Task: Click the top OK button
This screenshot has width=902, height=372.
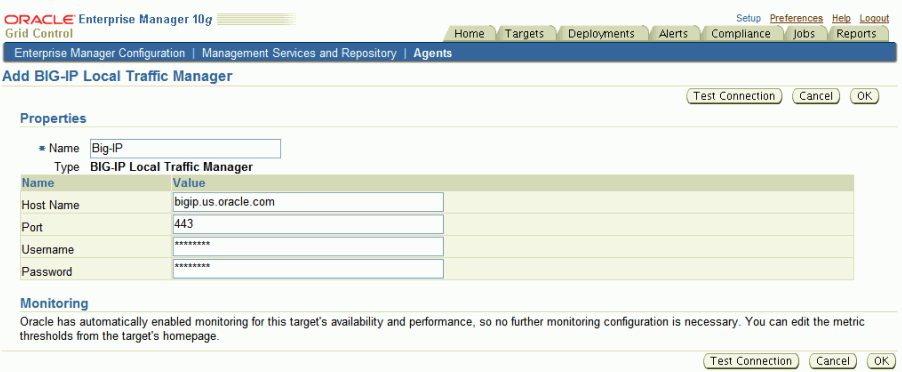Action: pyautogui.click(x=865, y=96)
